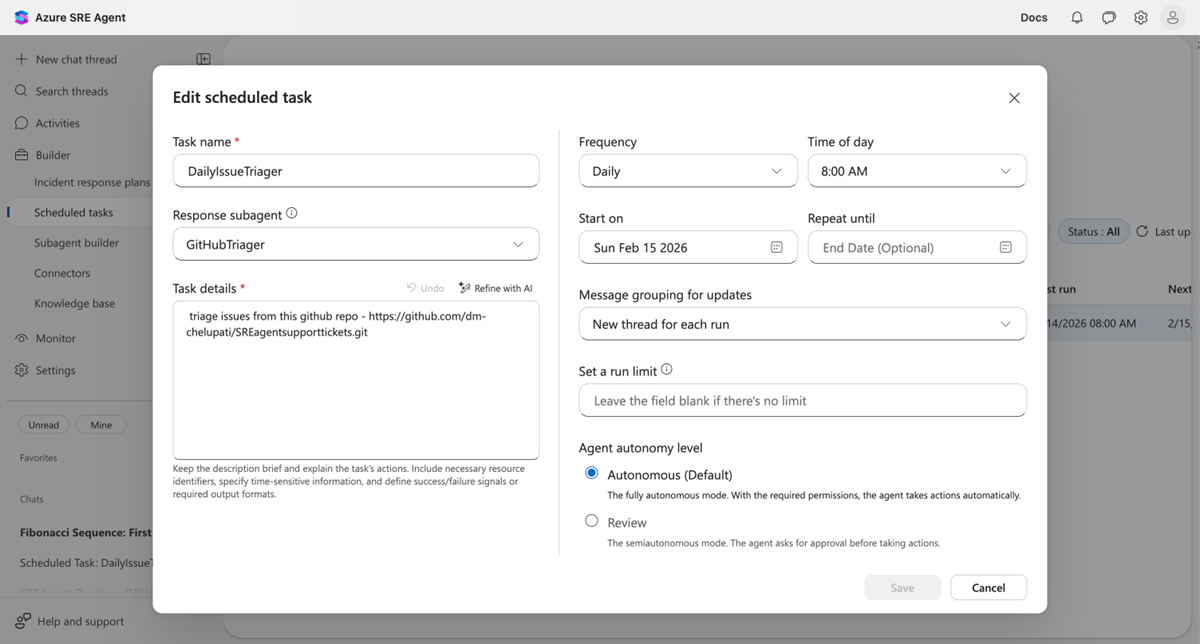Click the notifications bell icon

click(1077, 18)
